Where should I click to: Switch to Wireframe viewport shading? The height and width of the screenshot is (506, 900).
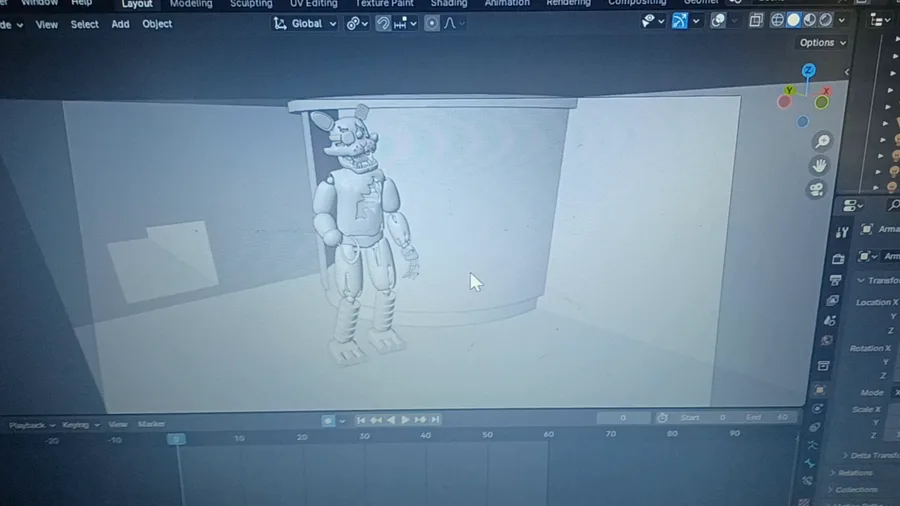pos(777,20)
